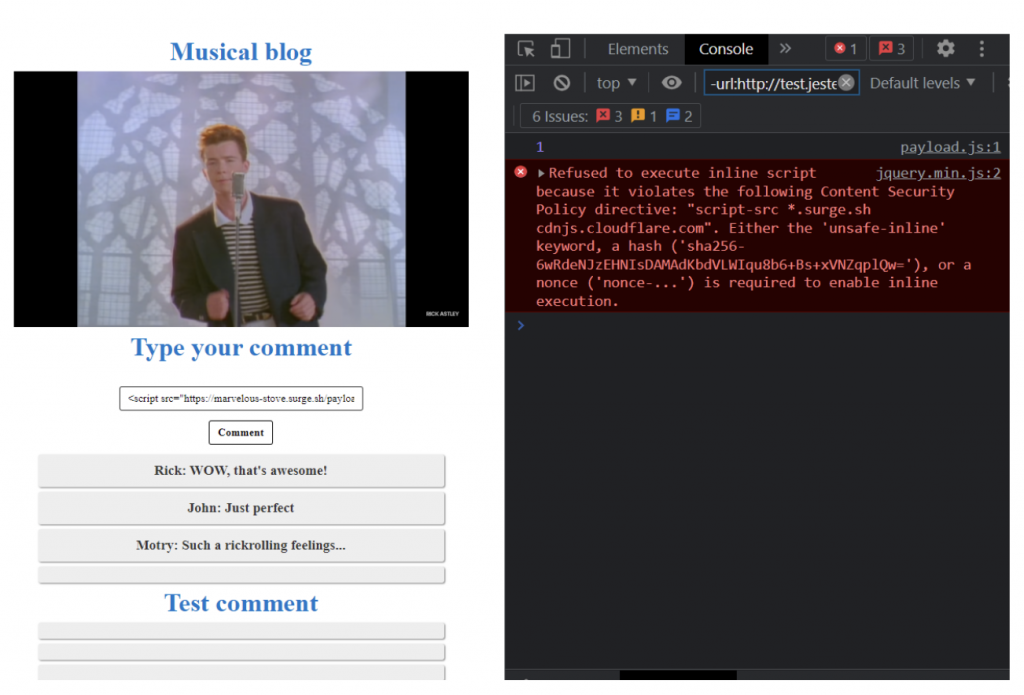
Task: Toggle the device toolbar icon
Action: [560, 48]
